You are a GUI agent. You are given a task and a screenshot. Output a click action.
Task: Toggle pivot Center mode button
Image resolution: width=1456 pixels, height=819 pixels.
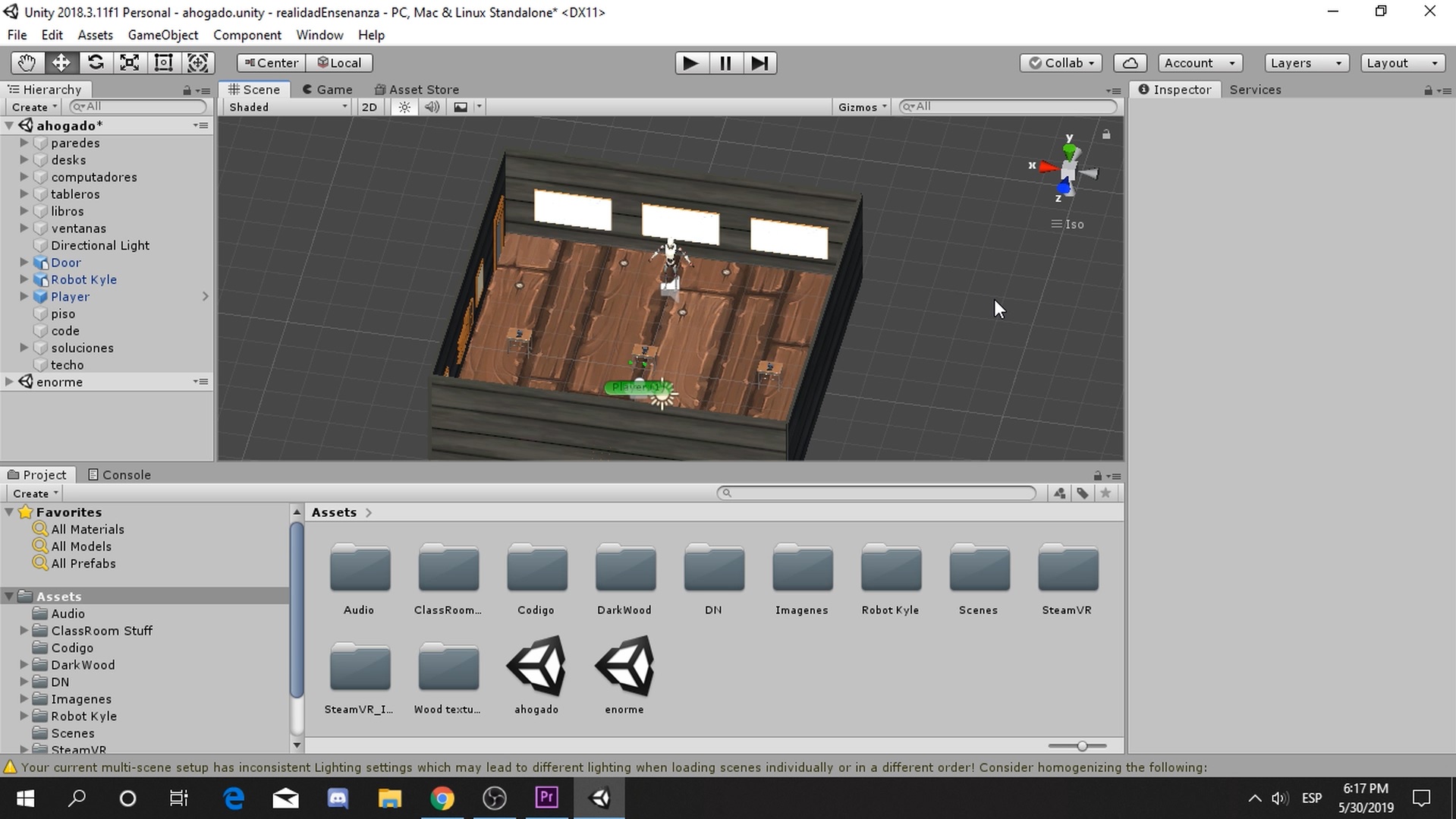coord(271,63)
